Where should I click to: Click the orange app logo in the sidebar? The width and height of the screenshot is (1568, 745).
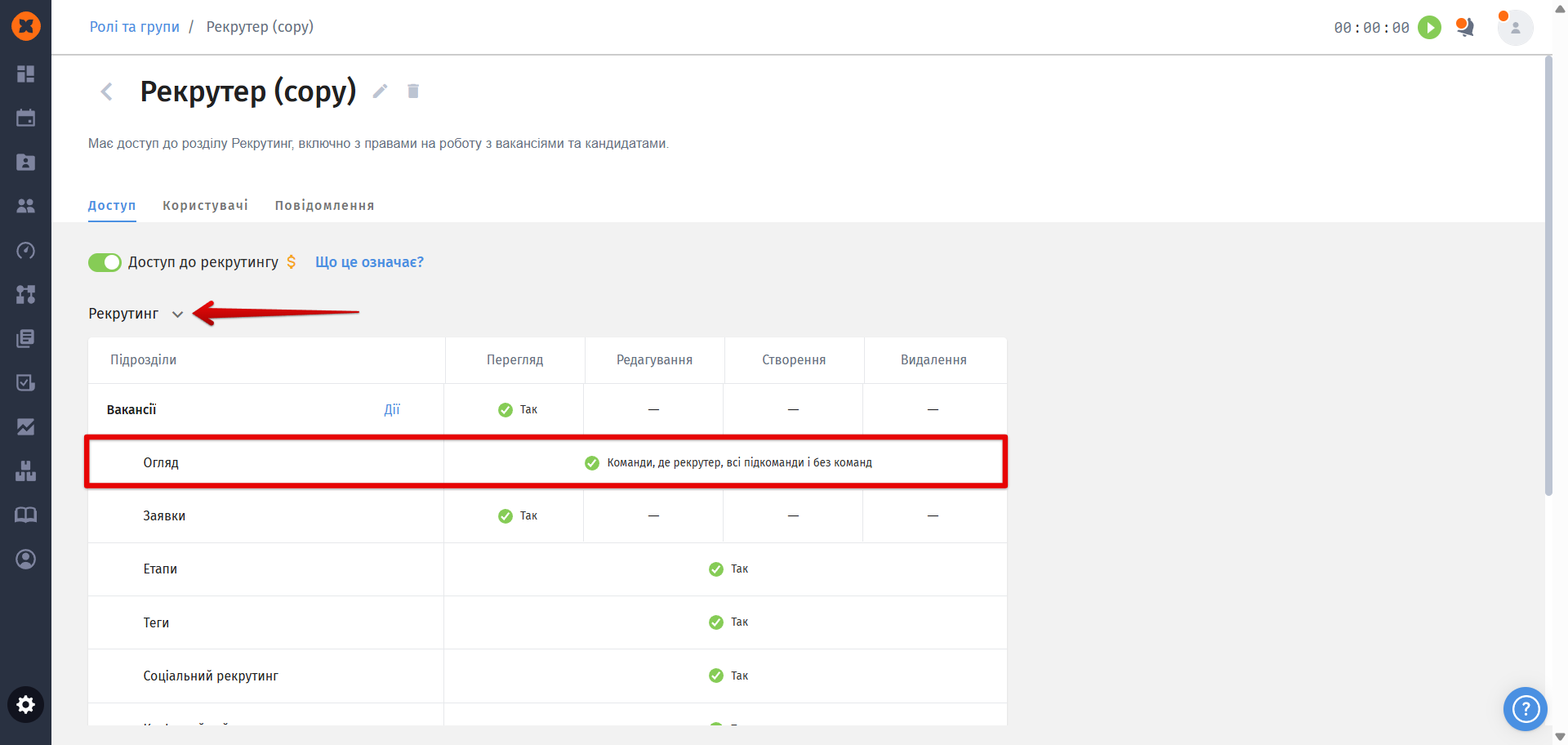[x=26, y=26]
